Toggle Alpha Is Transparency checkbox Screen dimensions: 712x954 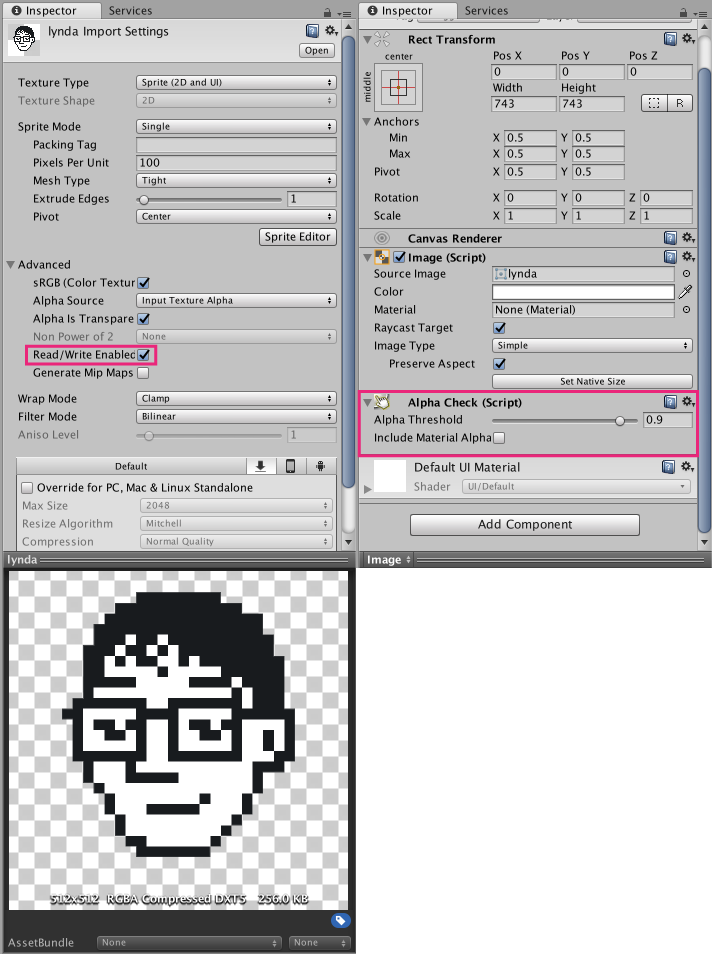[x=144, y=319]
